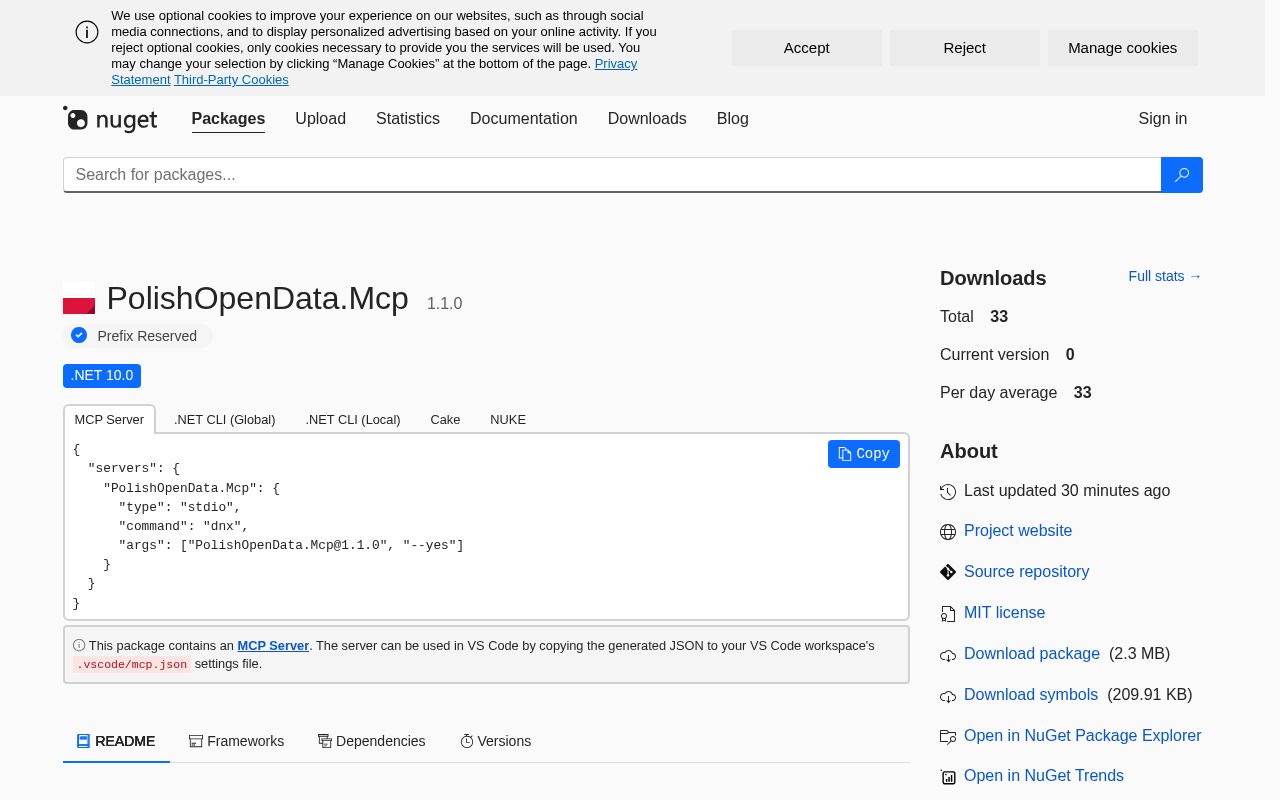The width and height of the screenshot is (1280, 800).
Task: Switch to the NUKE tab
Action: coord(508,420)
